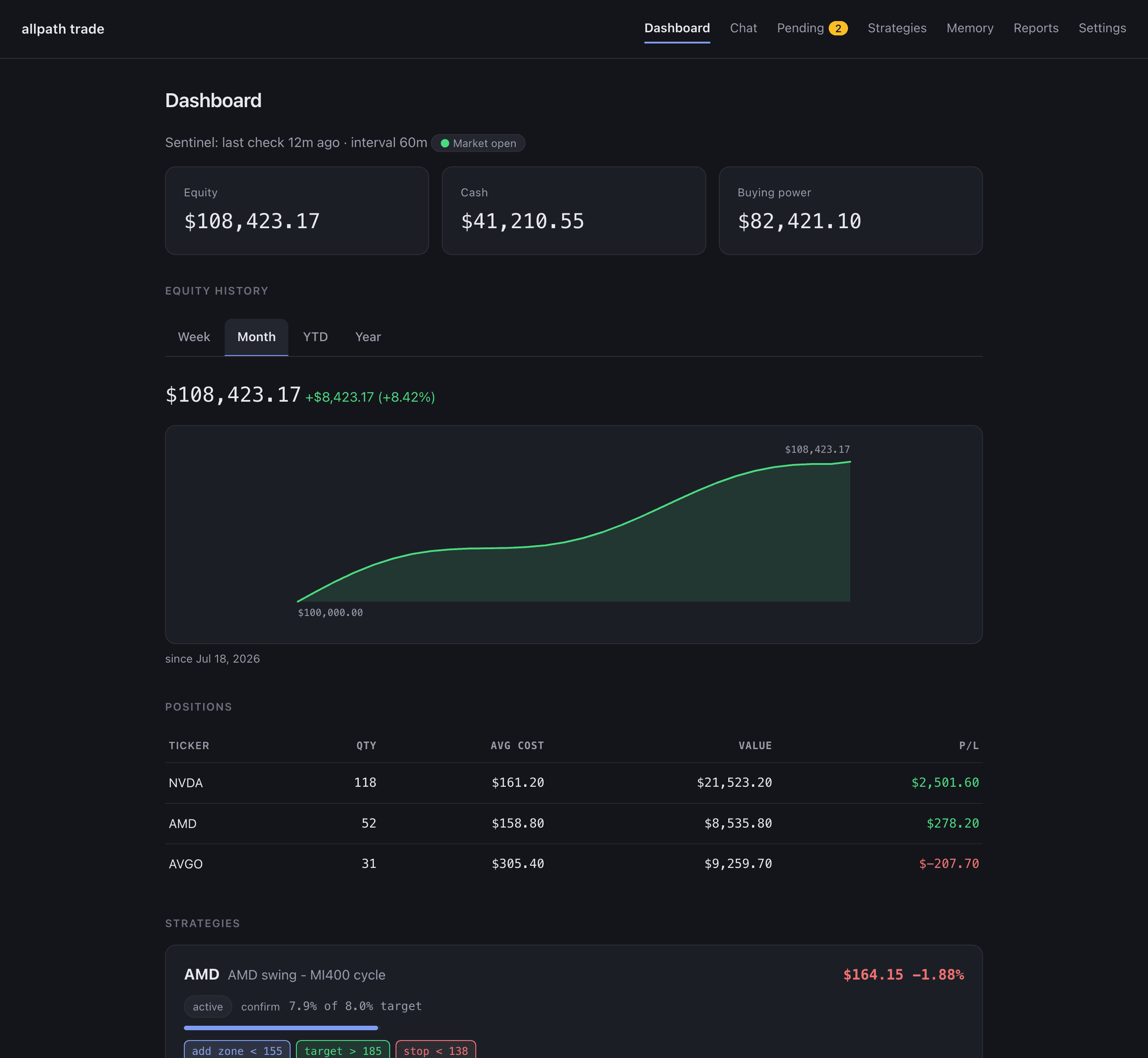
Task: Click the Pending count badge 2
Action: (x=838, y=28)
